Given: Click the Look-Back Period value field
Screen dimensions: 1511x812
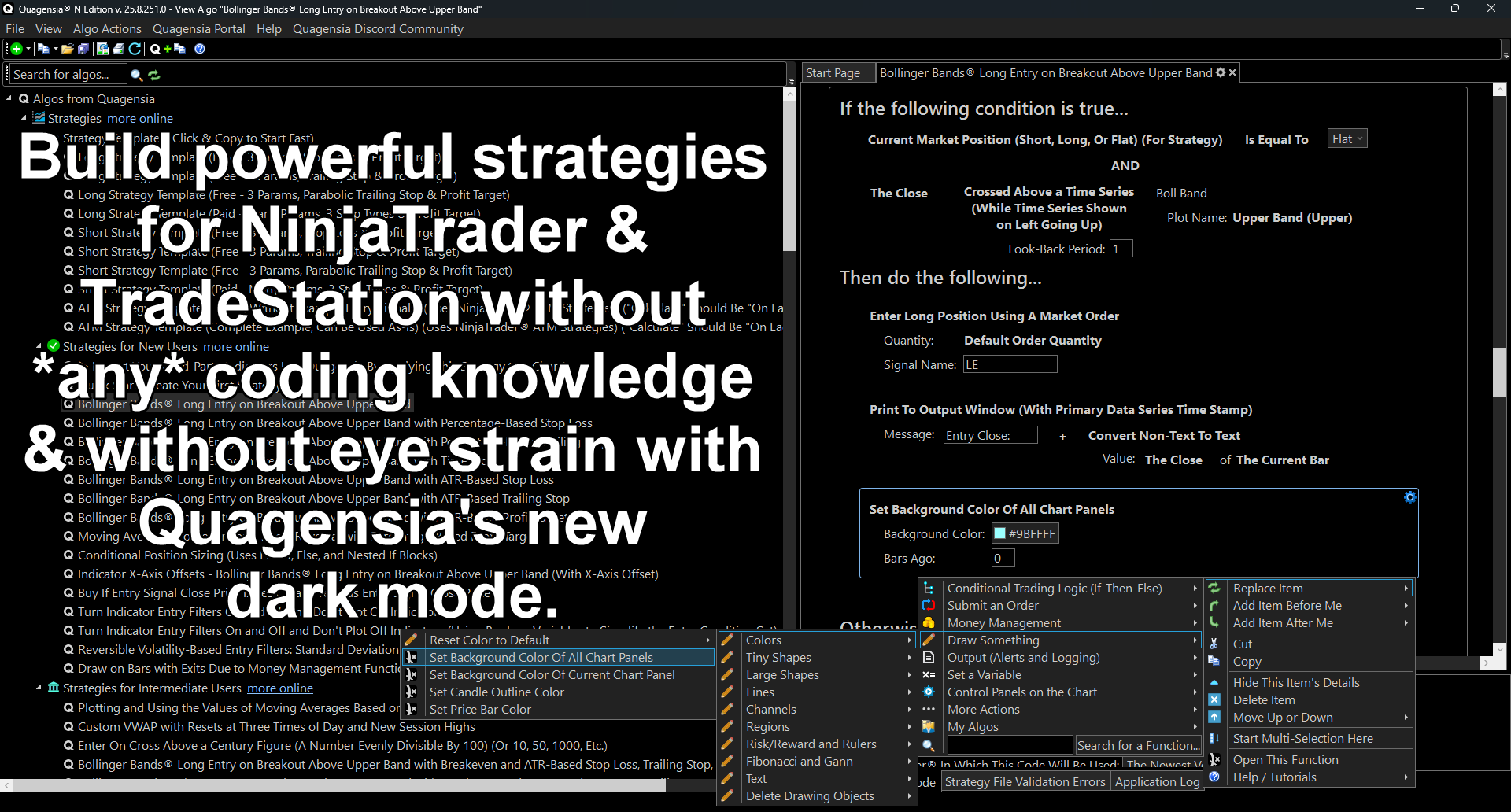Looking at the screenshot, I should [x=1121, y=249].
